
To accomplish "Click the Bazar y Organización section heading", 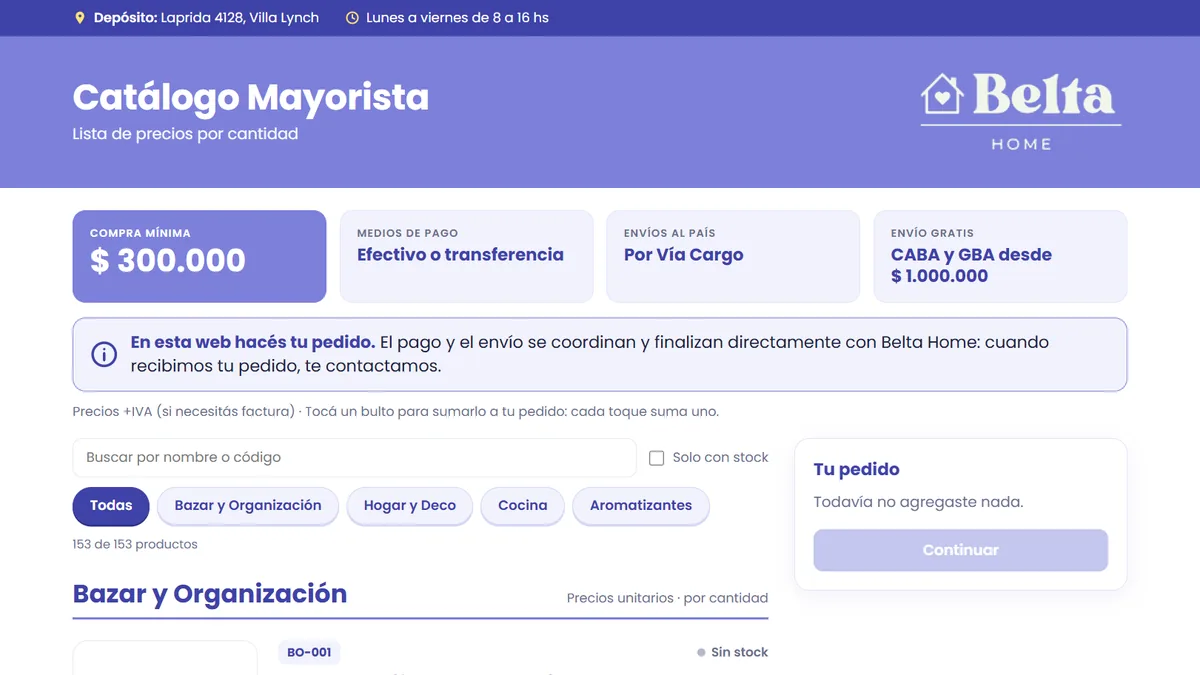I will [210, 594].
